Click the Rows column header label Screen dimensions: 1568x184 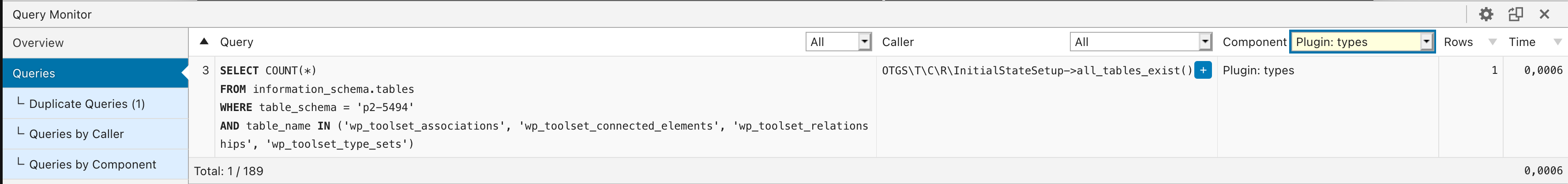(x=1459, y=42)
